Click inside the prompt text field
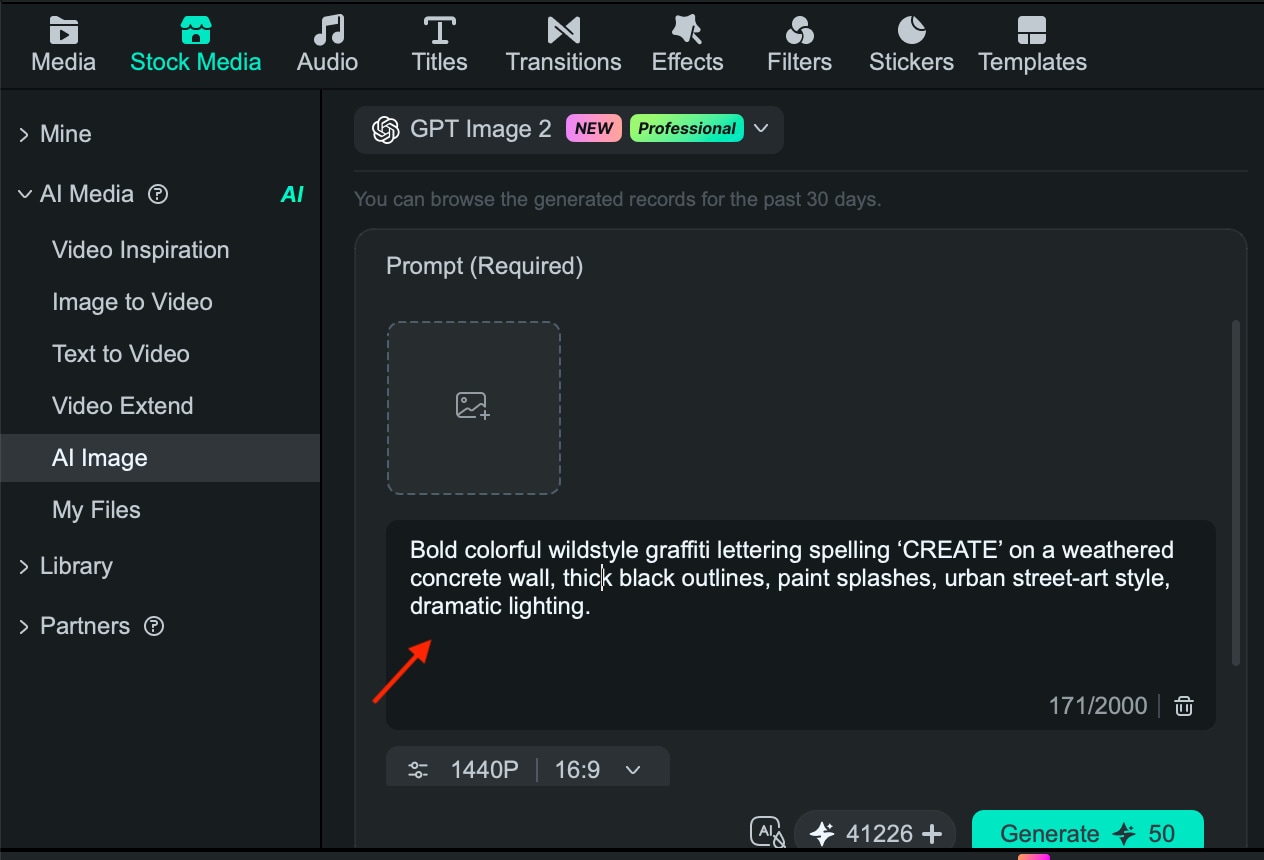The image size is (1264, 860). point(800,625)
